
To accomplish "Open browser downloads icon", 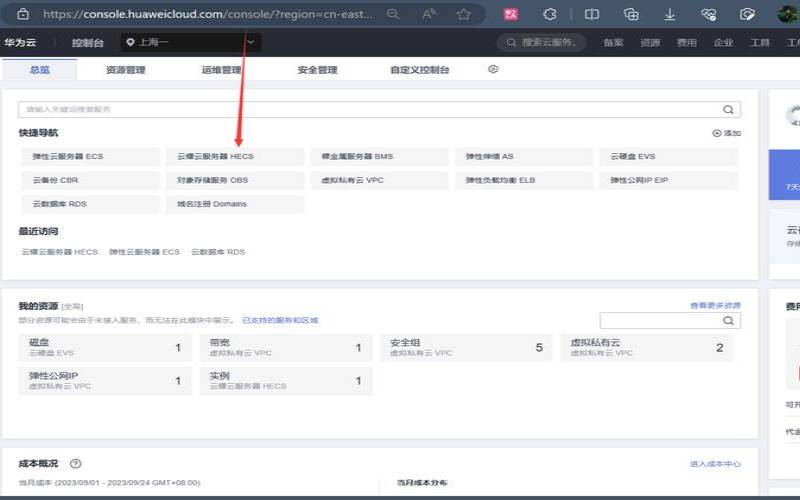I will (x=670, y=14).
